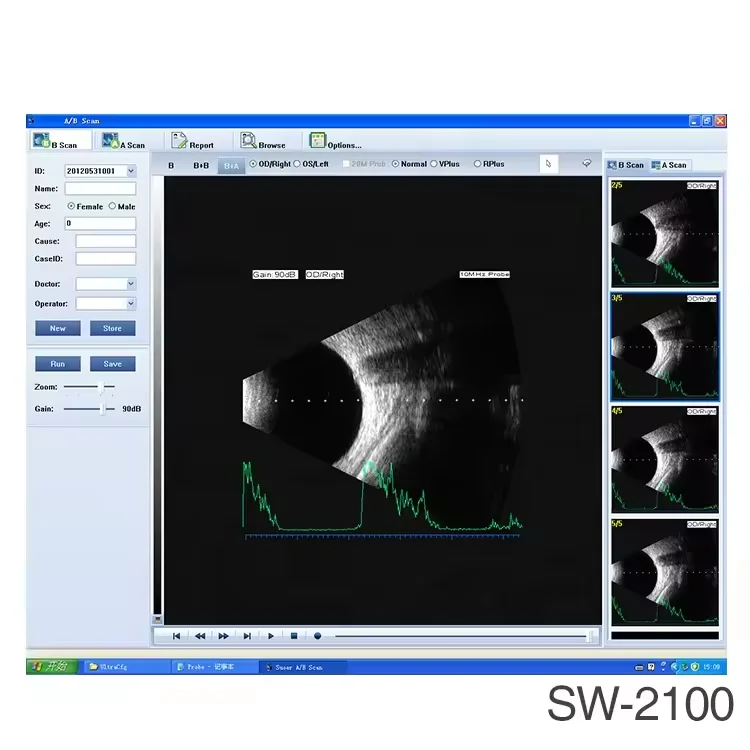Click the Store button
Image resolution: width=750 pixels, height=750 pixels.
pos(112,328)
